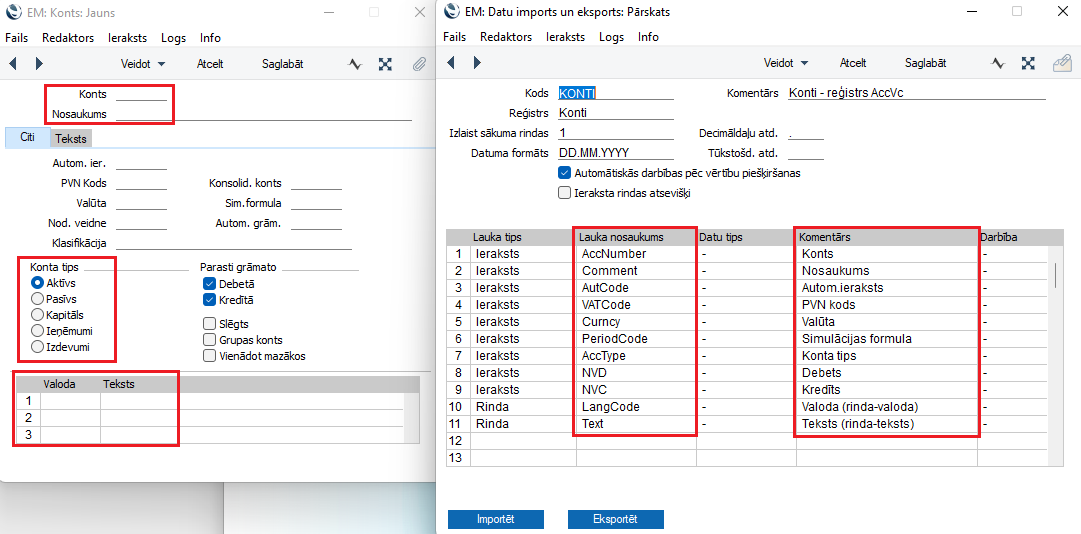Switch to the Teksts tab
Image resolution: width=1081 pixels, height=534 pixels.
tap(71, 138)
